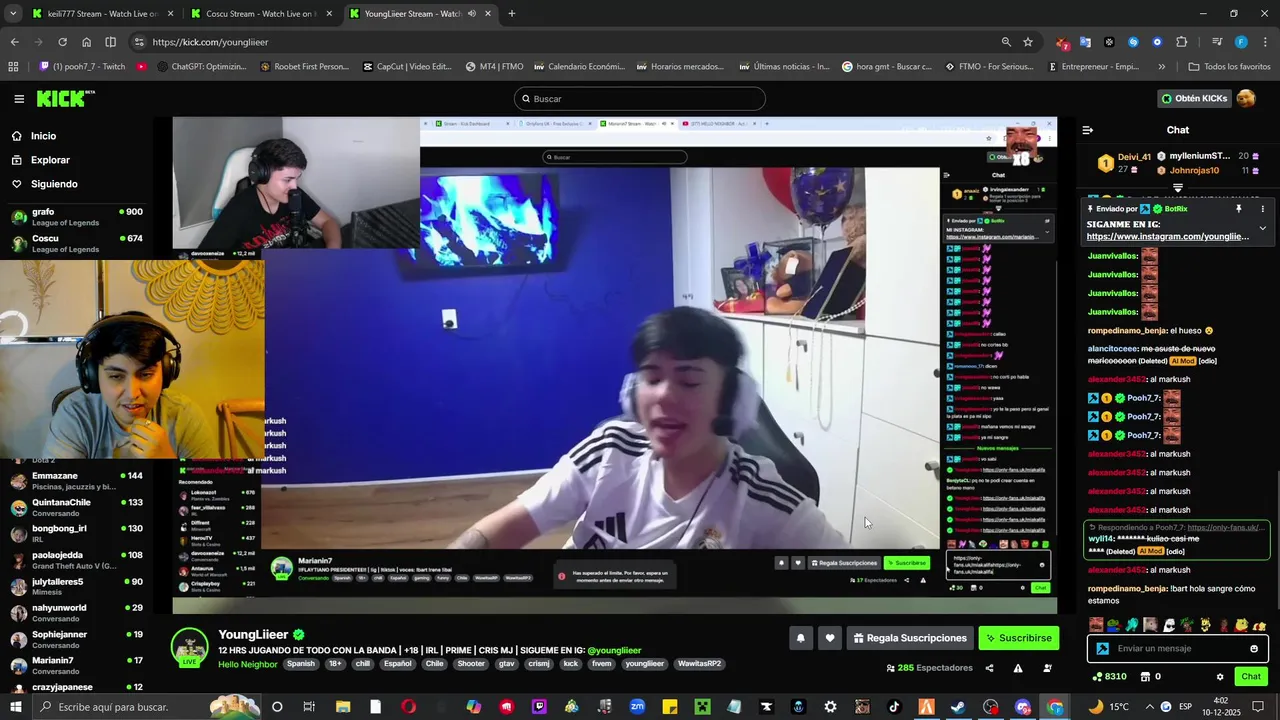Click the YoungLiieer LIVE avatar

190,648
